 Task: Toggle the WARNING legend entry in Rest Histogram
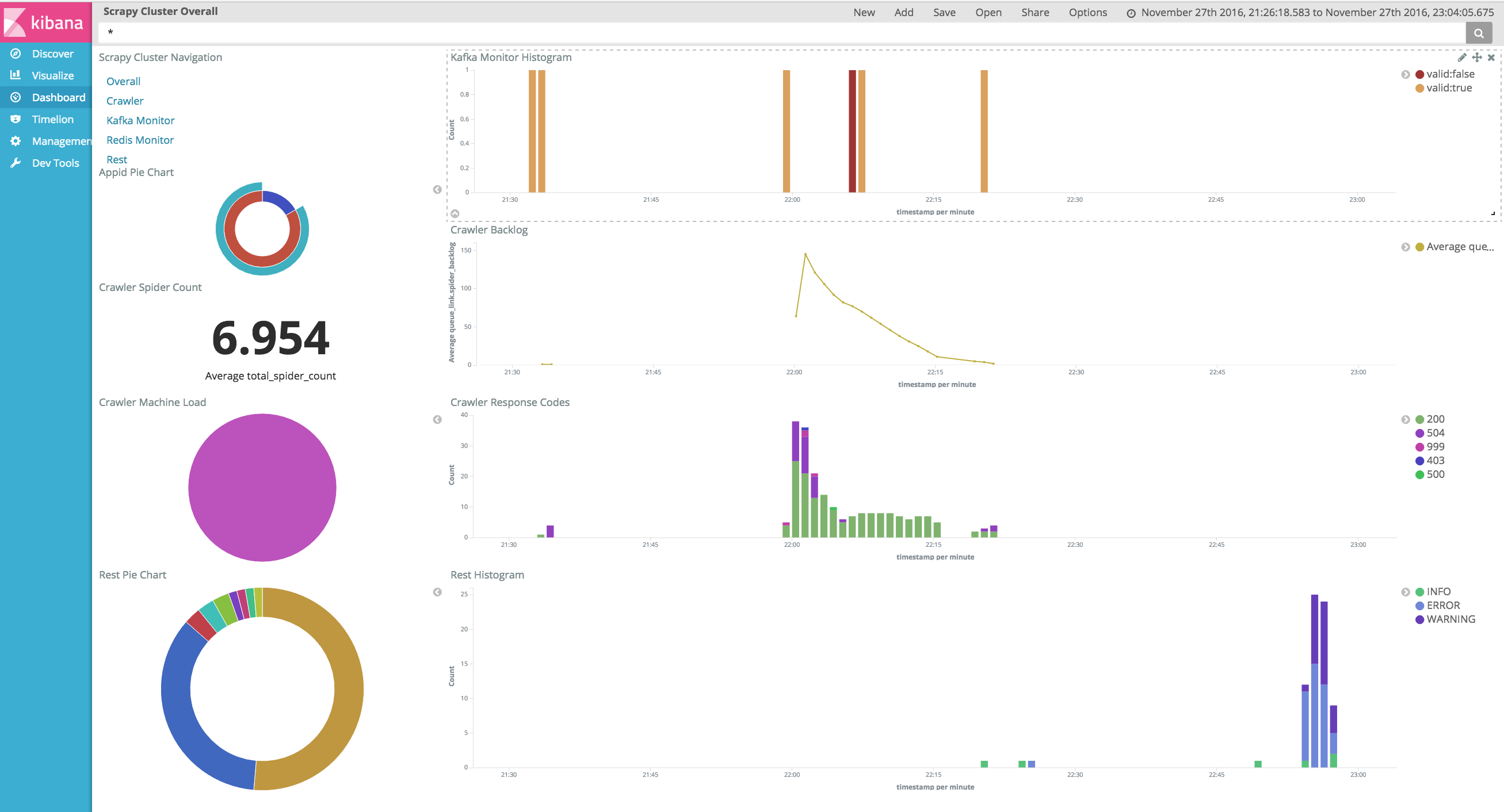(1450, 619)
